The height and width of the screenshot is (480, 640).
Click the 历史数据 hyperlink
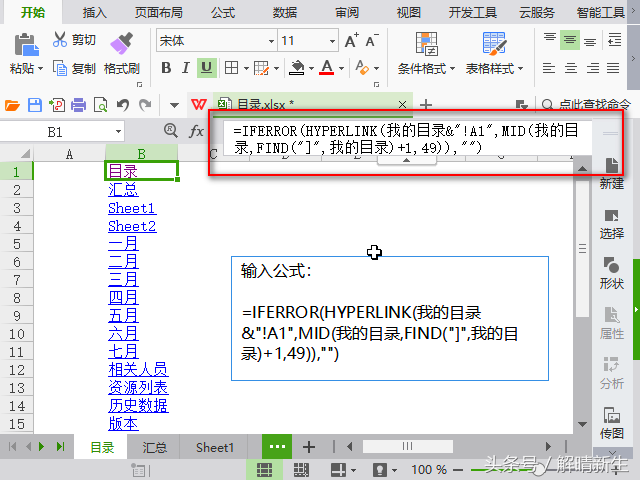point(138,405)
